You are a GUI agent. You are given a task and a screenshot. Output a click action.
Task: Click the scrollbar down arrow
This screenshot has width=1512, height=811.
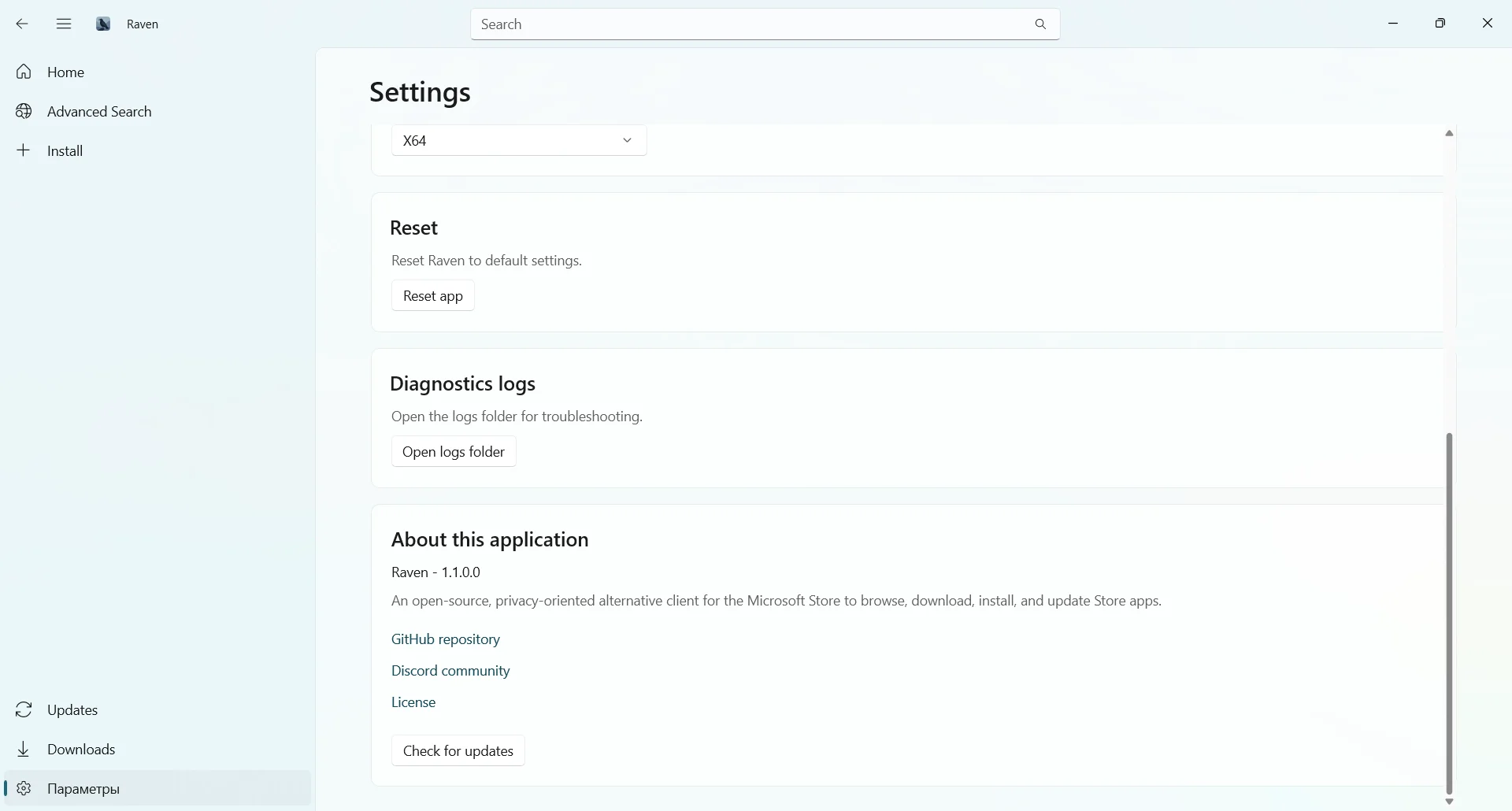(x=1449, y=802)
